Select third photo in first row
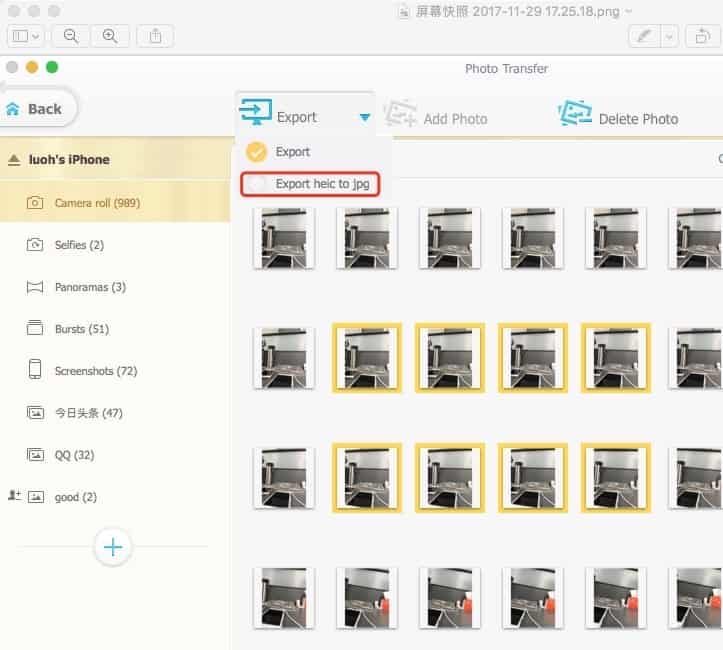 pos(450,238)
